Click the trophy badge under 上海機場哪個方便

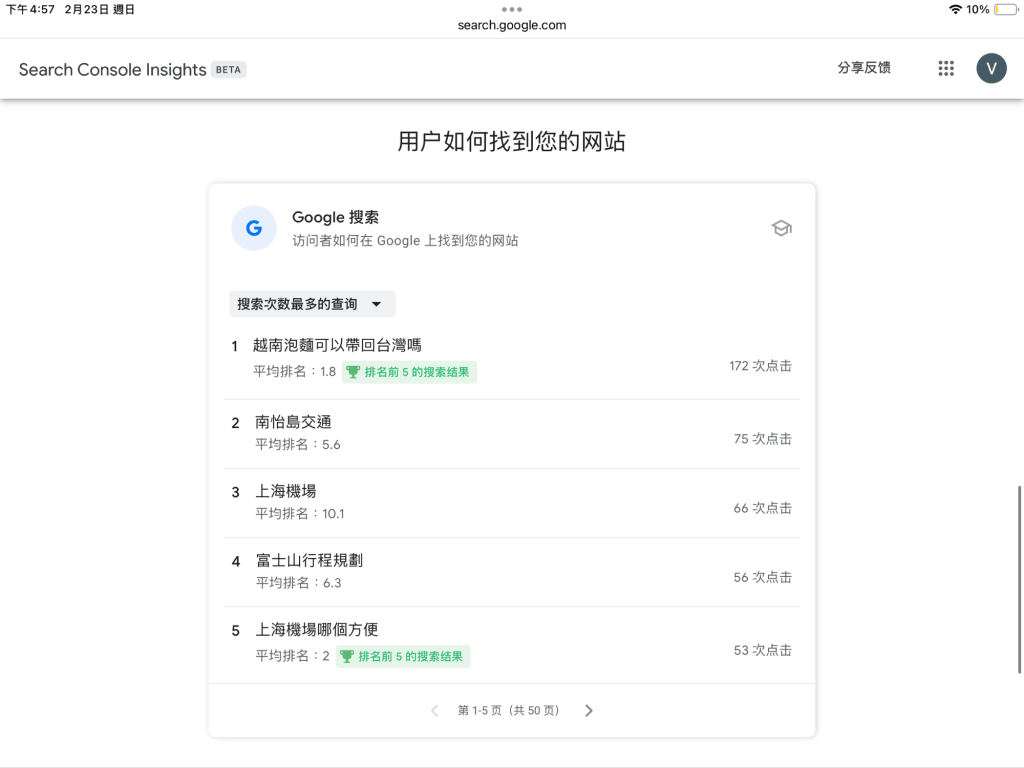[403, 657]
